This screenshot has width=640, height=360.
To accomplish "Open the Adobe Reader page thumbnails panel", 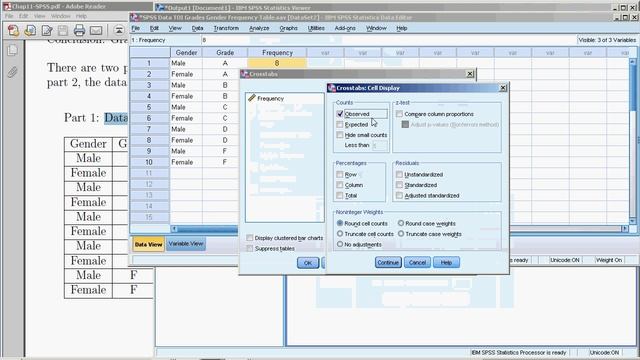I will coord(12,50).
